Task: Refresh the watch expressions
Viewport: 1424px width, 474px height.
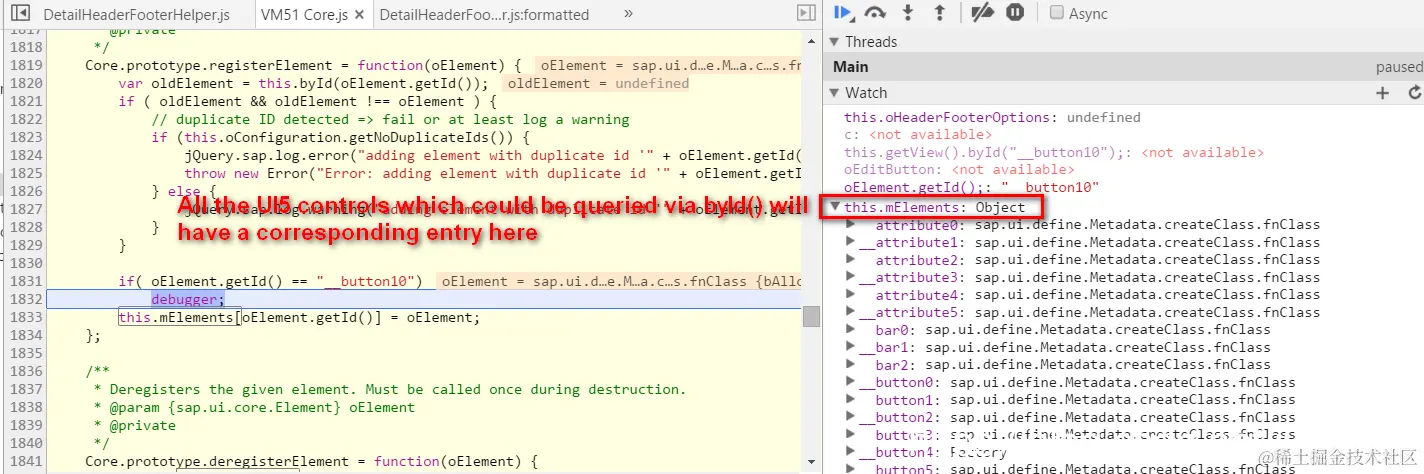Action: 1414,92
